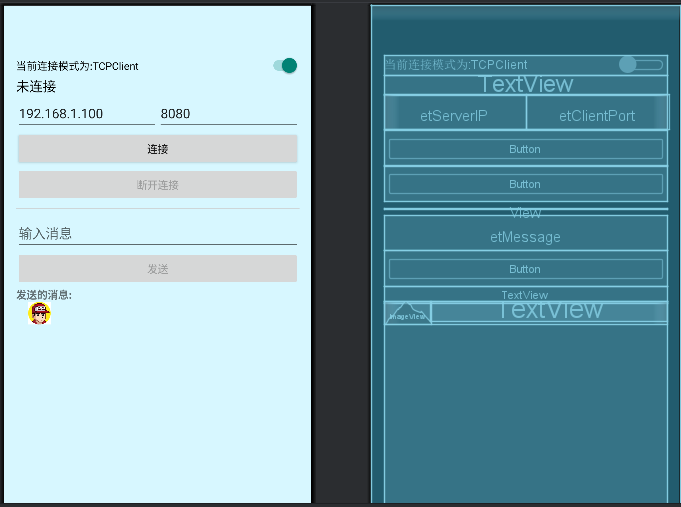Click the 断开连接 disconnect button
Screen dimensions: 681x507
tap(158, 185)
